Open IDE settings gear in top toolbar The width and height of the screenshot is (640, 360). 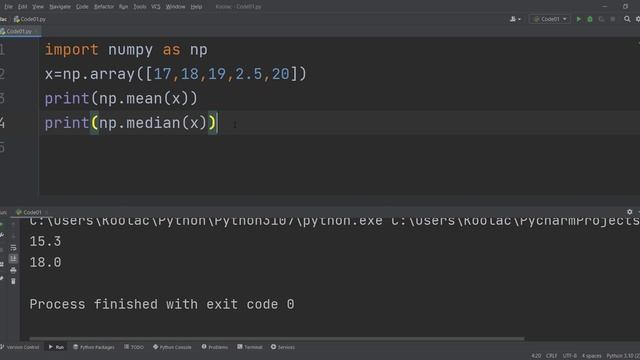click(638, 19)
